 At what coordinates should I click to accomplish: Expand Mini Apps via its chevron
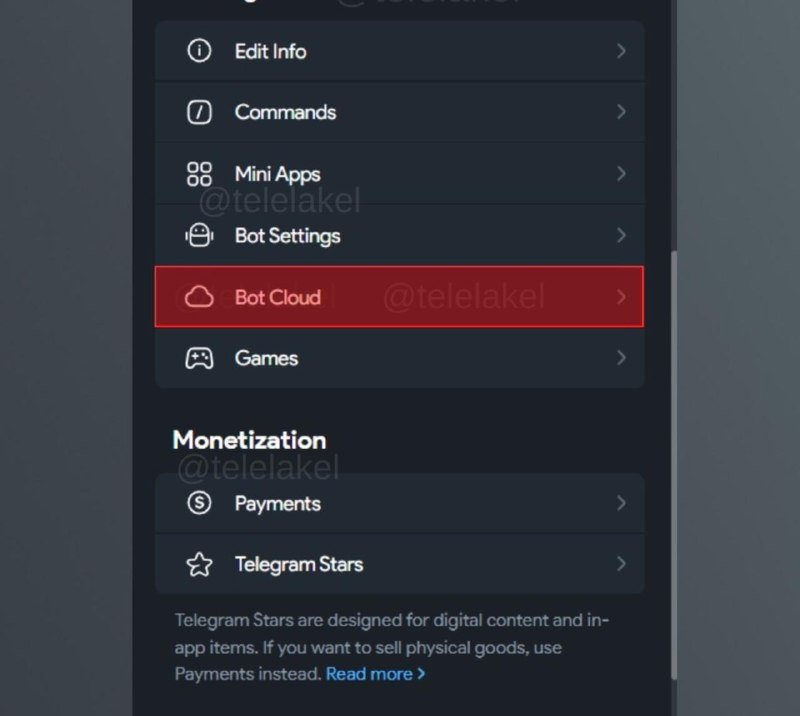pos(621,174)
